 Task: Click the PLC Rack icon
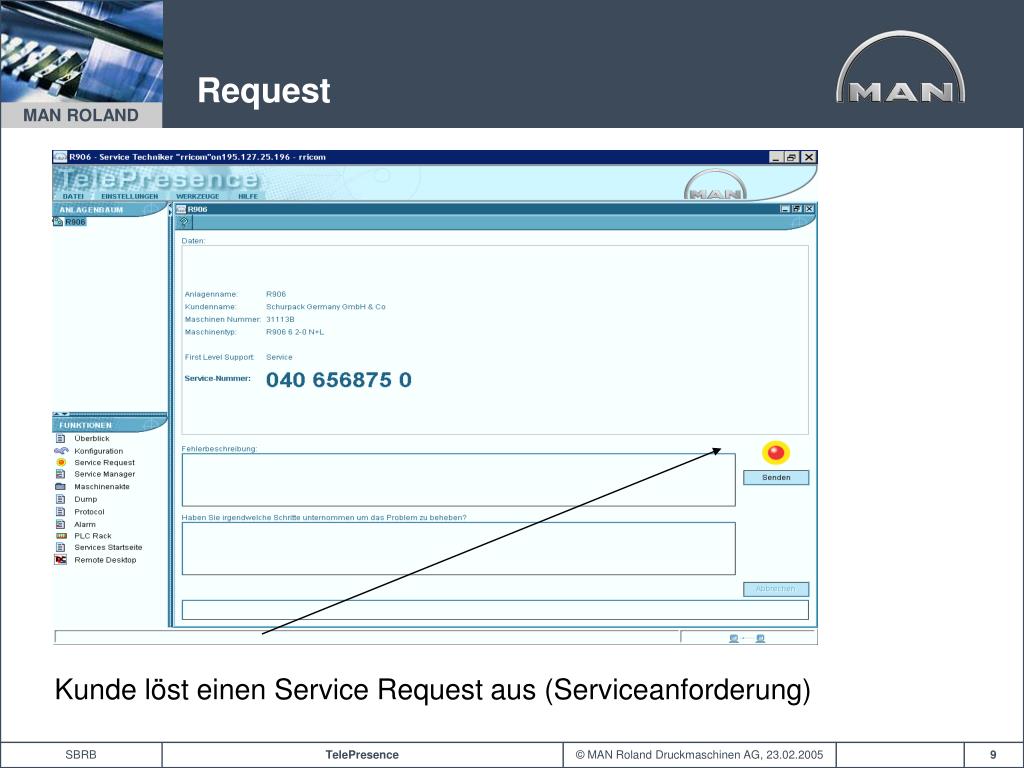61,536
